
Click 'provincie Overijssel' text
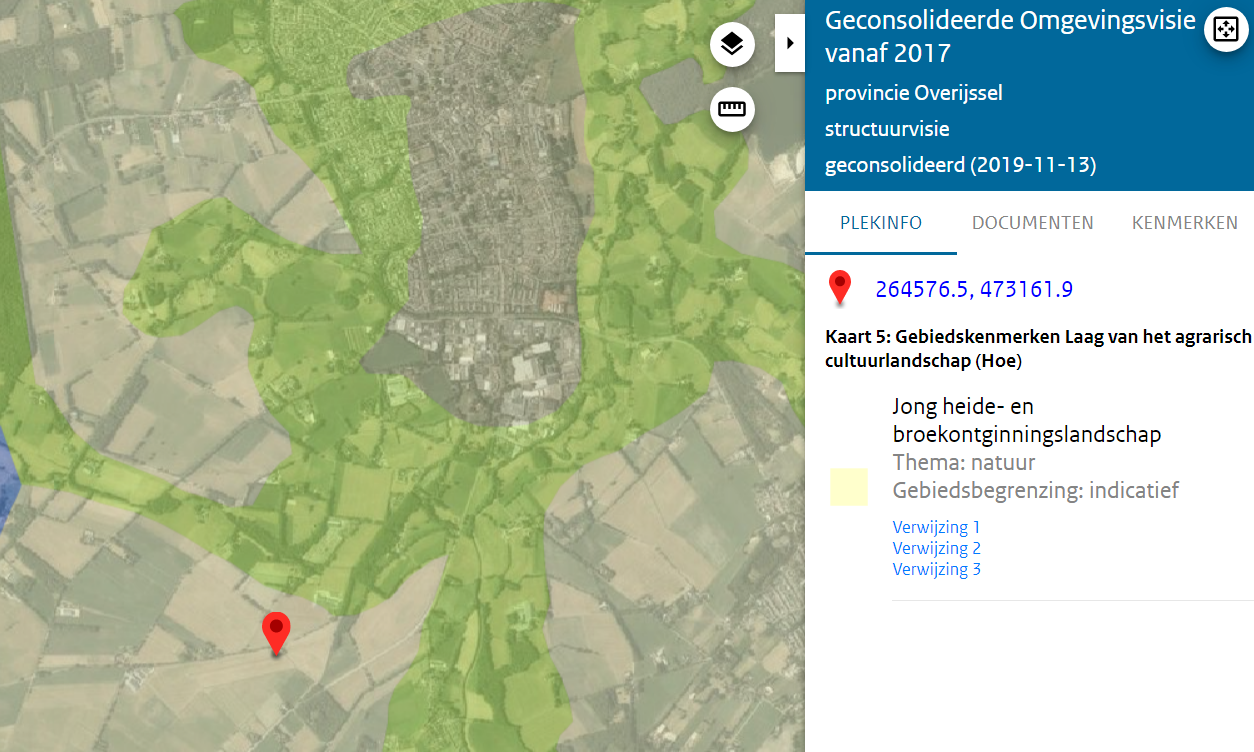(914, 93)
